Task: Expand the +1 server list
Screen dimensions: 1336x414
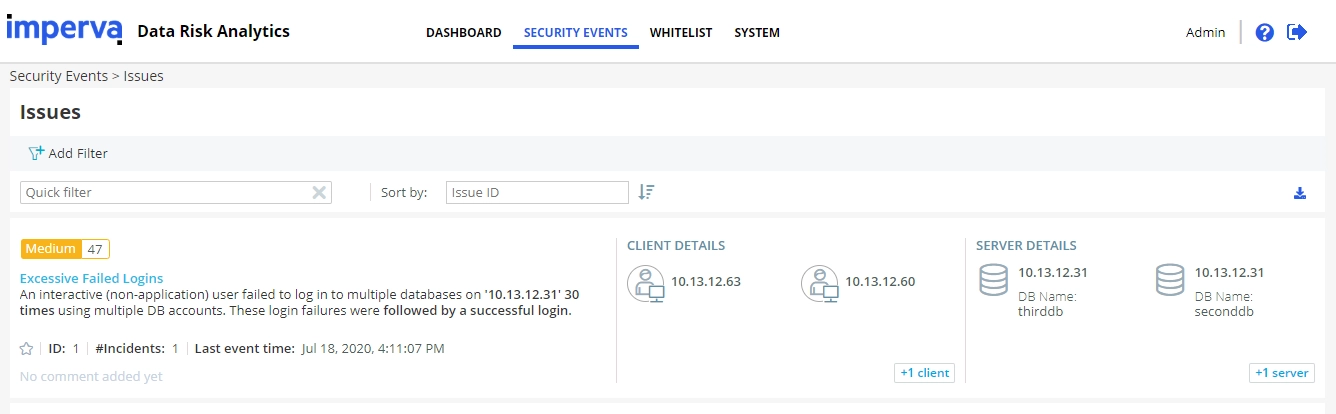Action: (x=1282, y=373)
